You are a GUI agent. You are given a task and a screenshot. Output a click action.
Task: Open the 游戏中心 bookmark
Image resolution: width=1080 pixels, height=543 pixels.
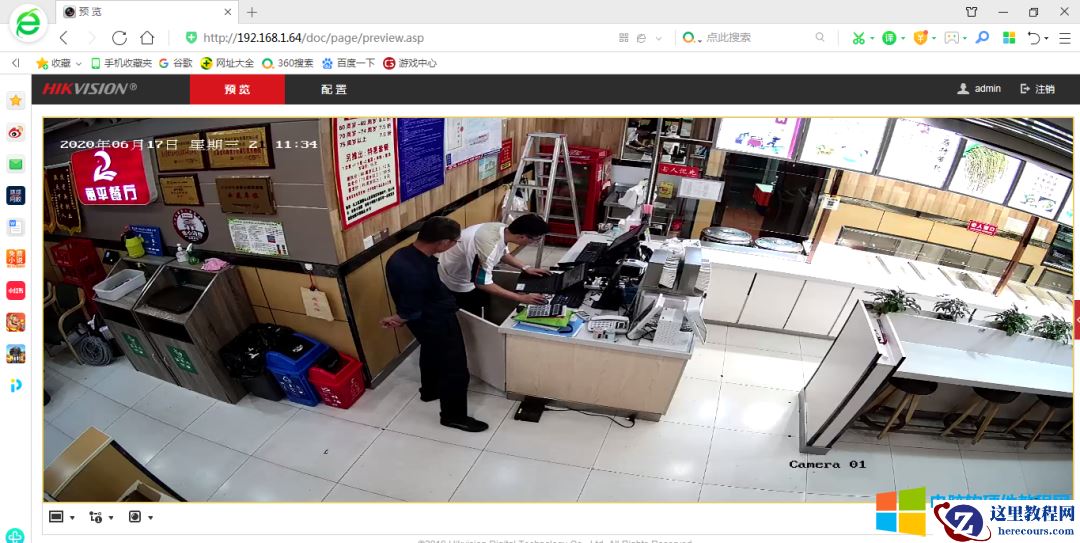(410, 63)
